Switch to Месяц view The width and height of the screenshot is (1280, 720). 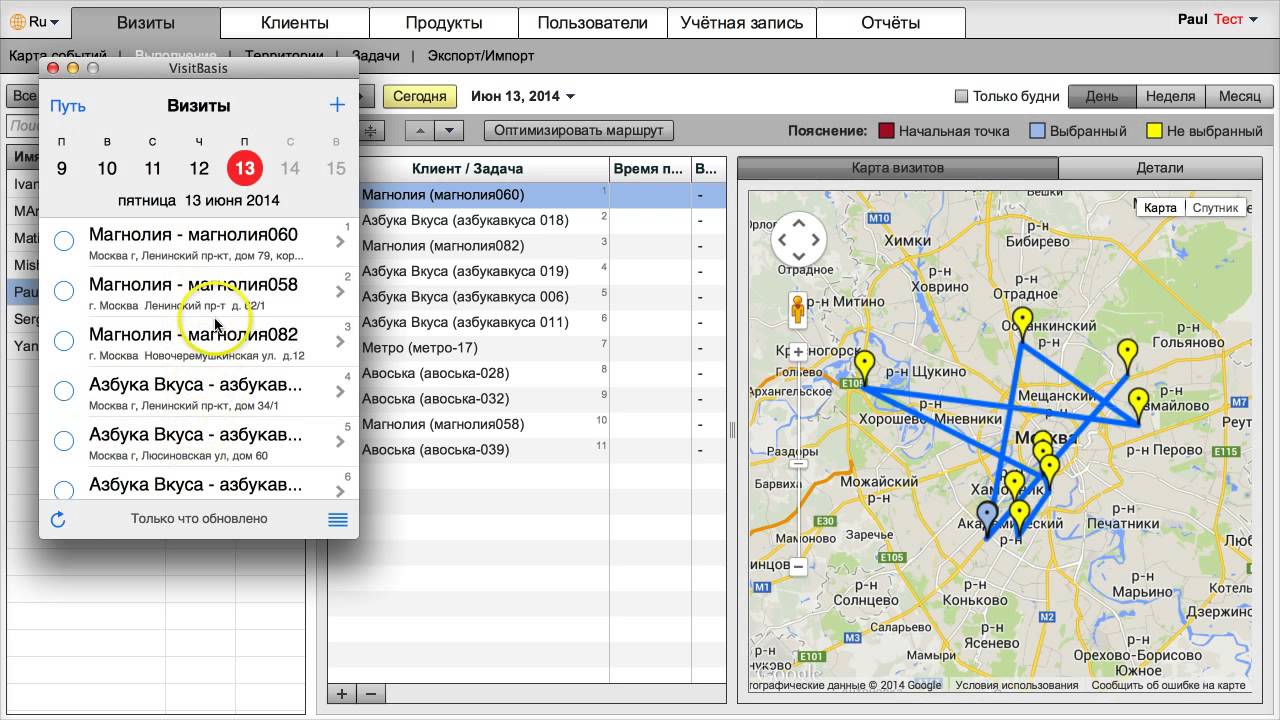pyautogui.click(x=1240, y=97)
